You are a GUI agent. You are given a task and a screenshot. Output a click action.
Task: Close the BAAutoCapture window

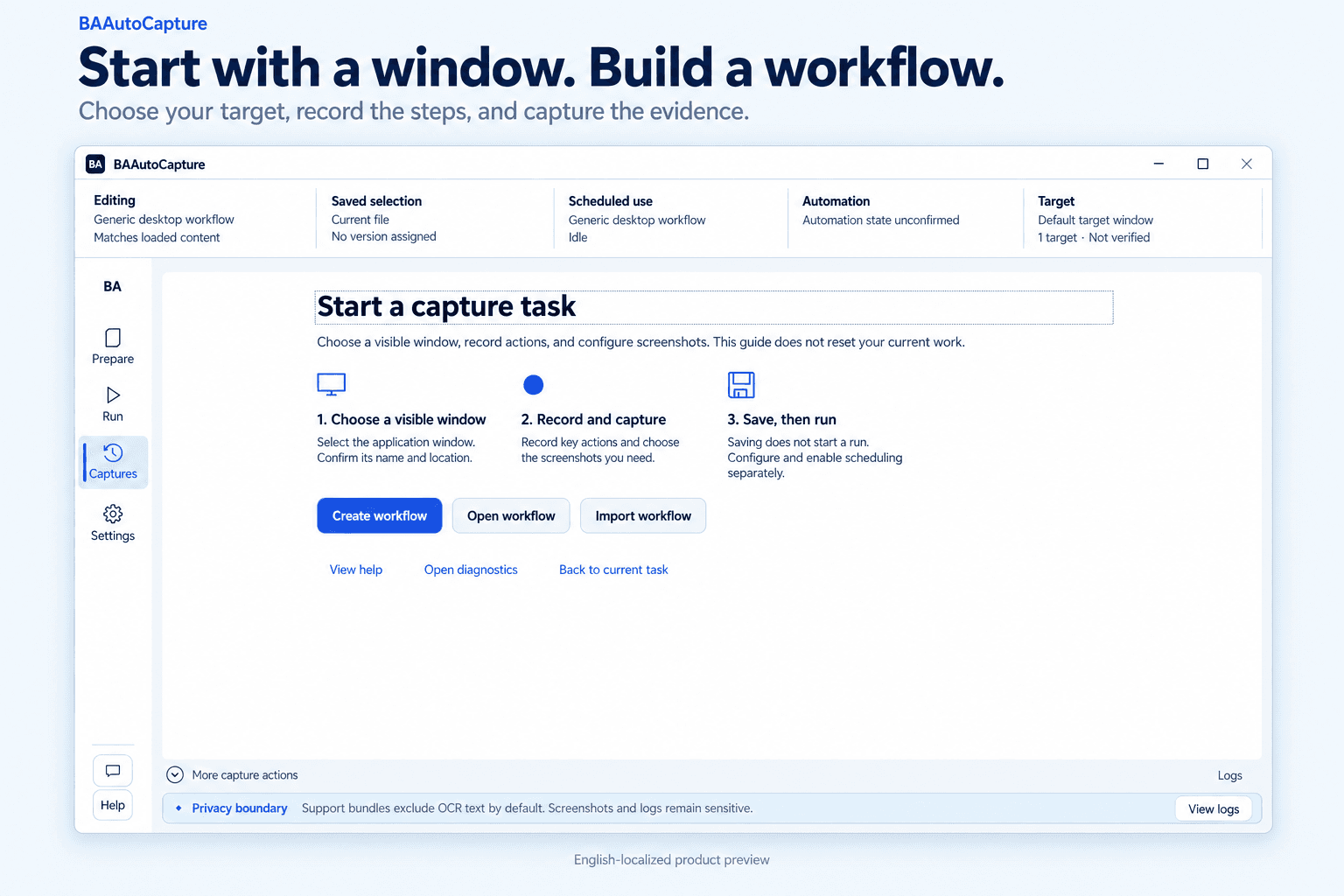click(x=1247, y=164)
